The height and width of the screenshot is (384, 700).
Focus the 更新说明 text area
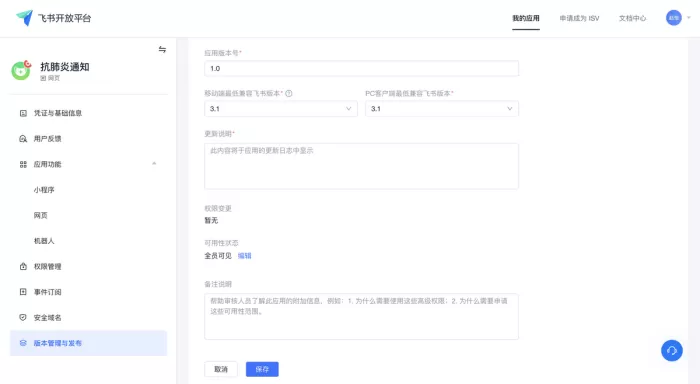(x=362, y=166)
